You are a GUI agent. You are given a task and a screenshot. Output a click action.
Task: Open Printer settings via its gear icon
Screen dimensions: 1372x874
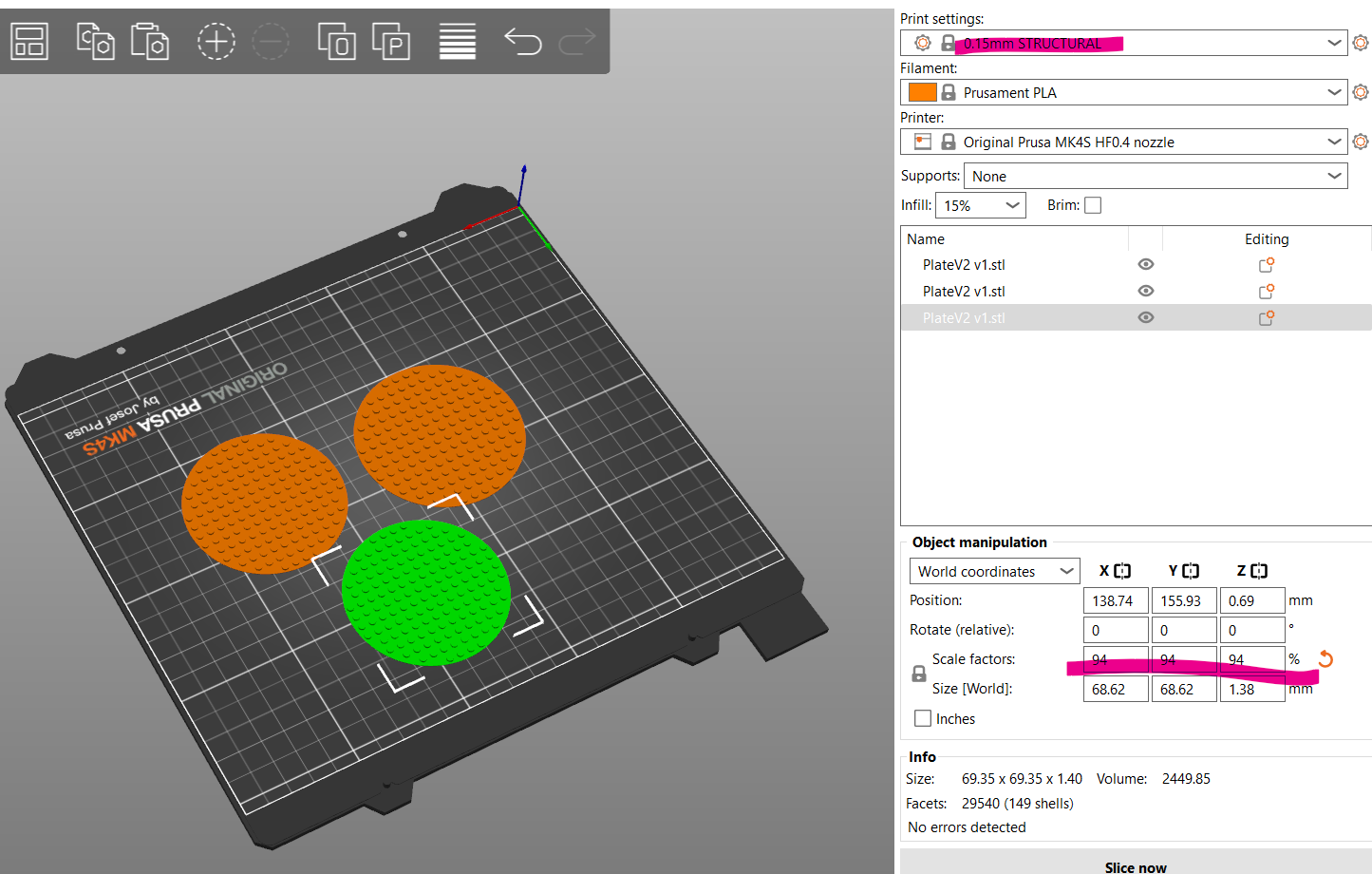click(x=1361, y=142)
